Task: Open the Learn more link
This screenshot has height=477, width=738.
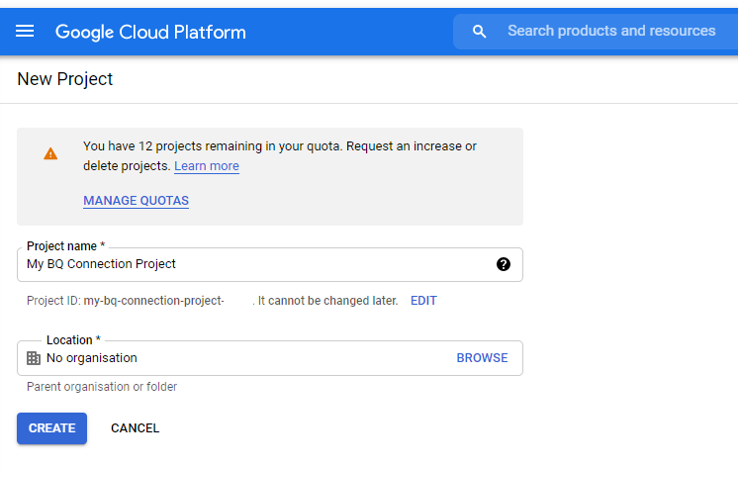Action: click(x=207, y=166)
